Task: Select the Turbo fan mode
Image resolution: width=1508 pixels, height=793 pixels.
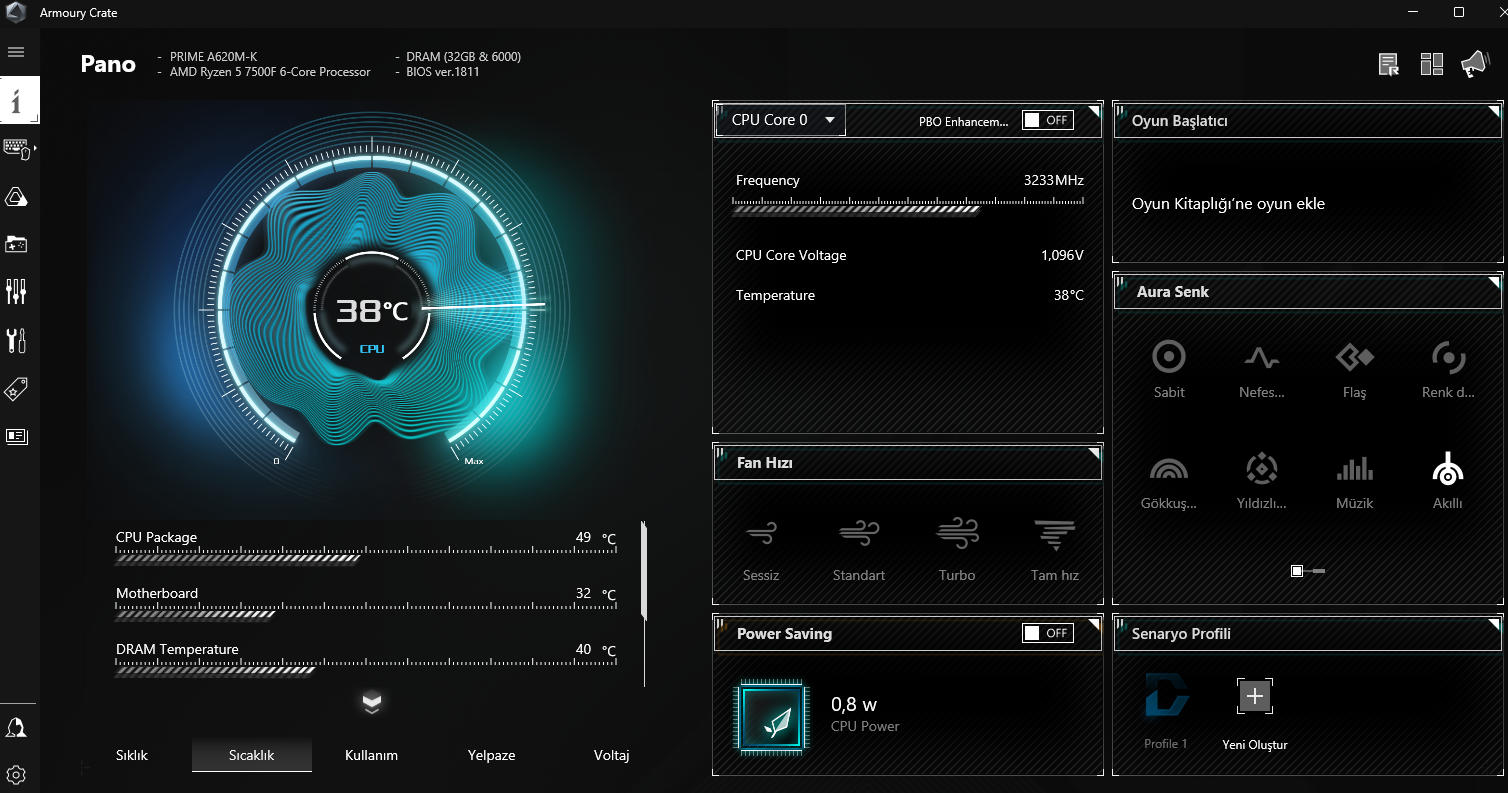Action: [957, 549]
